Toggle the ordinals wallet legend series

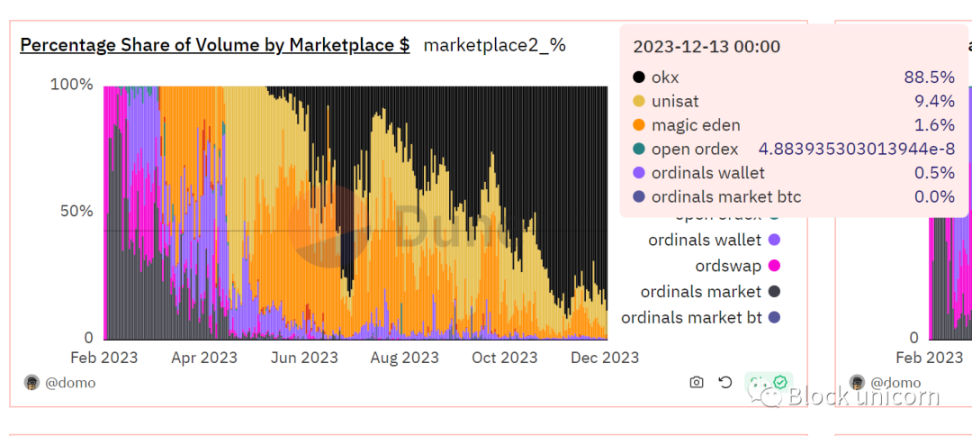pos(714,240)
